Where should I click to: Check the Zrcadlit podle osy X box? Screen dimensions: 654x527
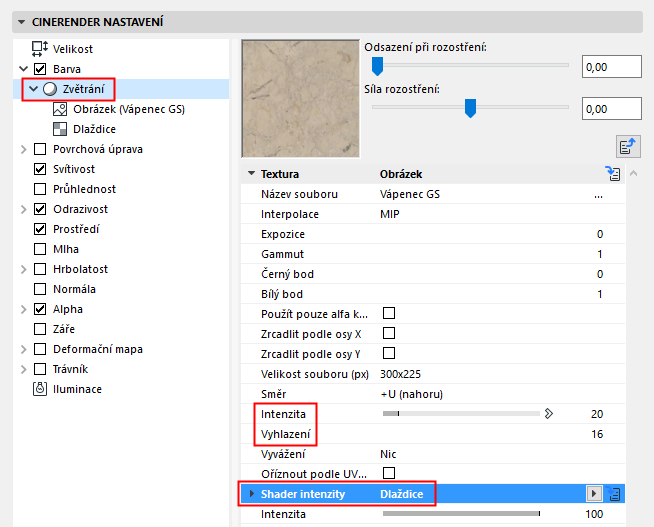pos(389,333)
